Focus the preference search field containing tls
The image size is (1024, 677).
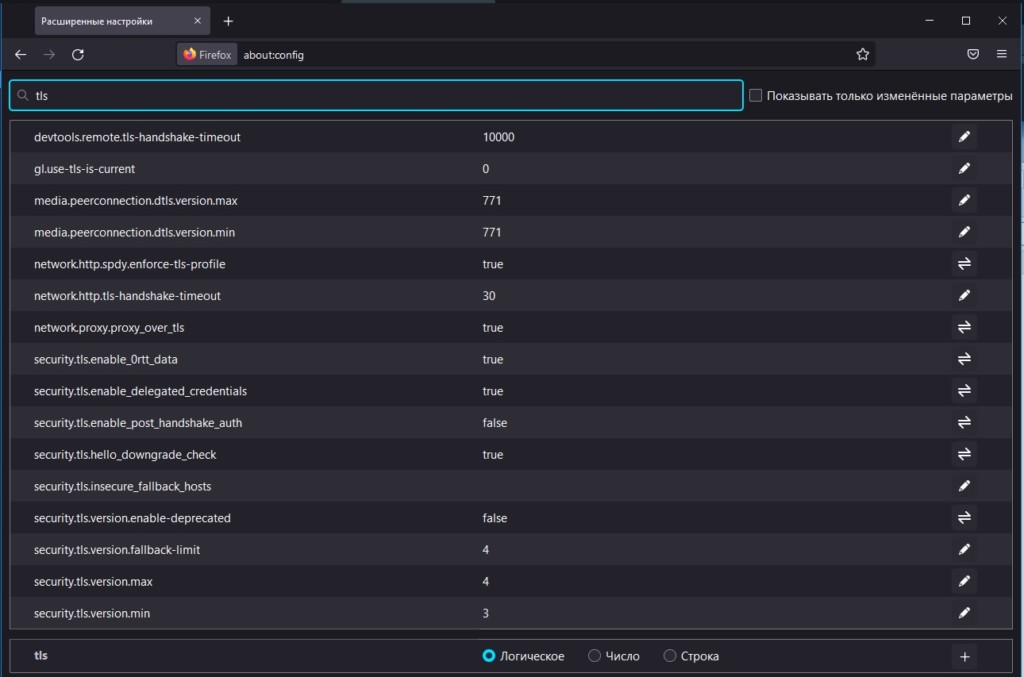pos(376,95)
